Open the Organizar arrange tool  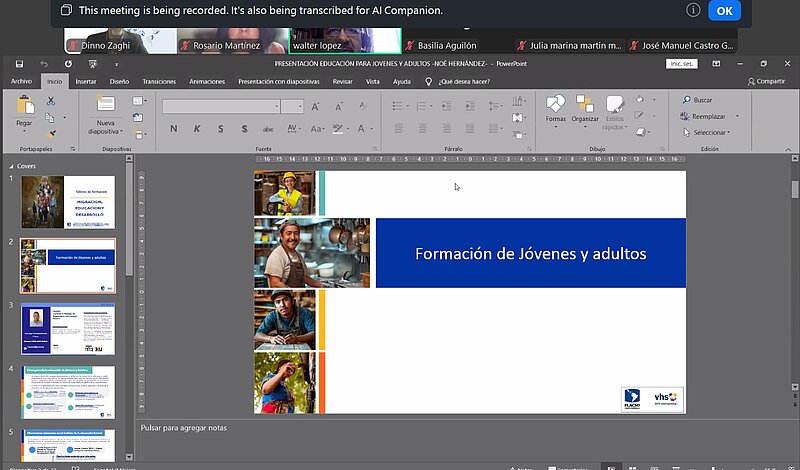pos(585,104)
